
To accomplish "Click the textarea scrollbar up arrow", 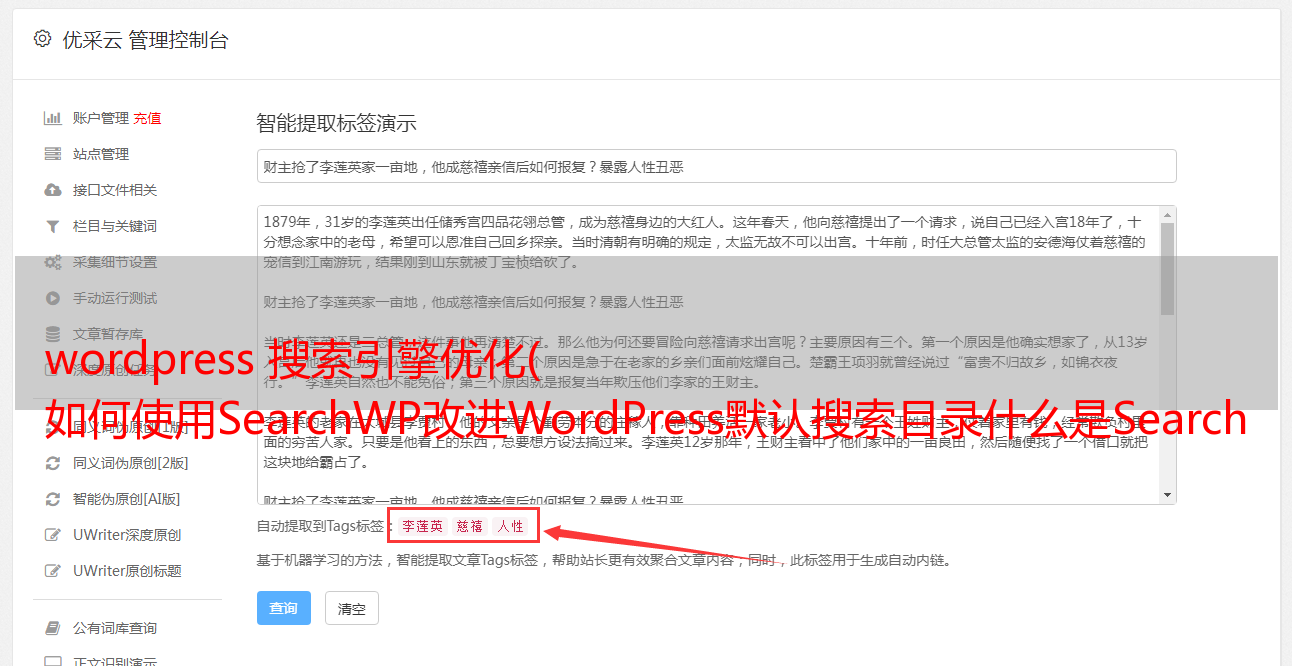I will pos(1167,215).
